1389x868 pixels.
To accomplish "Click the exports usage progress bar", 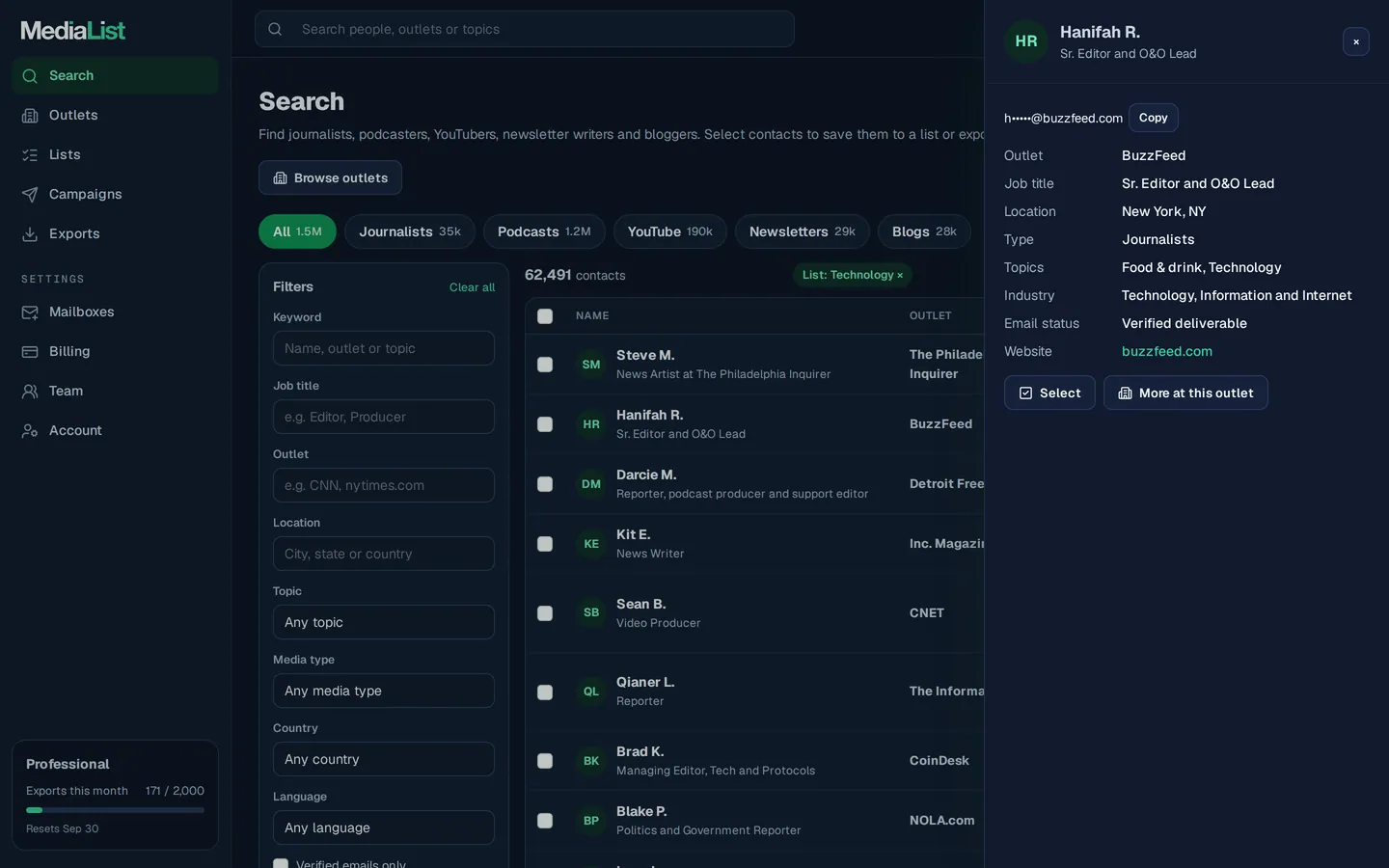I will [115, 810].
